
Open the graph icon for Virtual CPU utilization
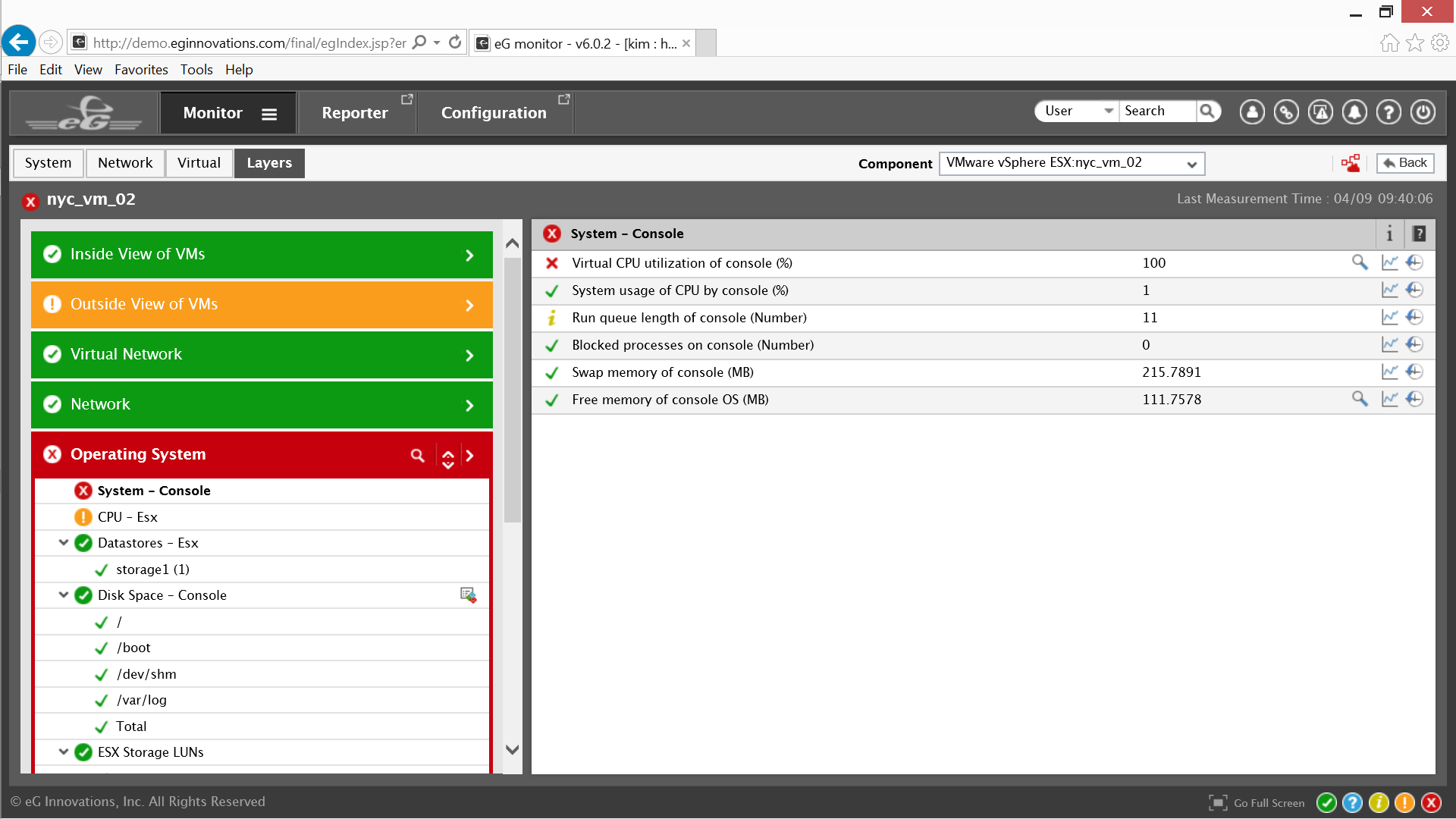tap(1389, 262)
